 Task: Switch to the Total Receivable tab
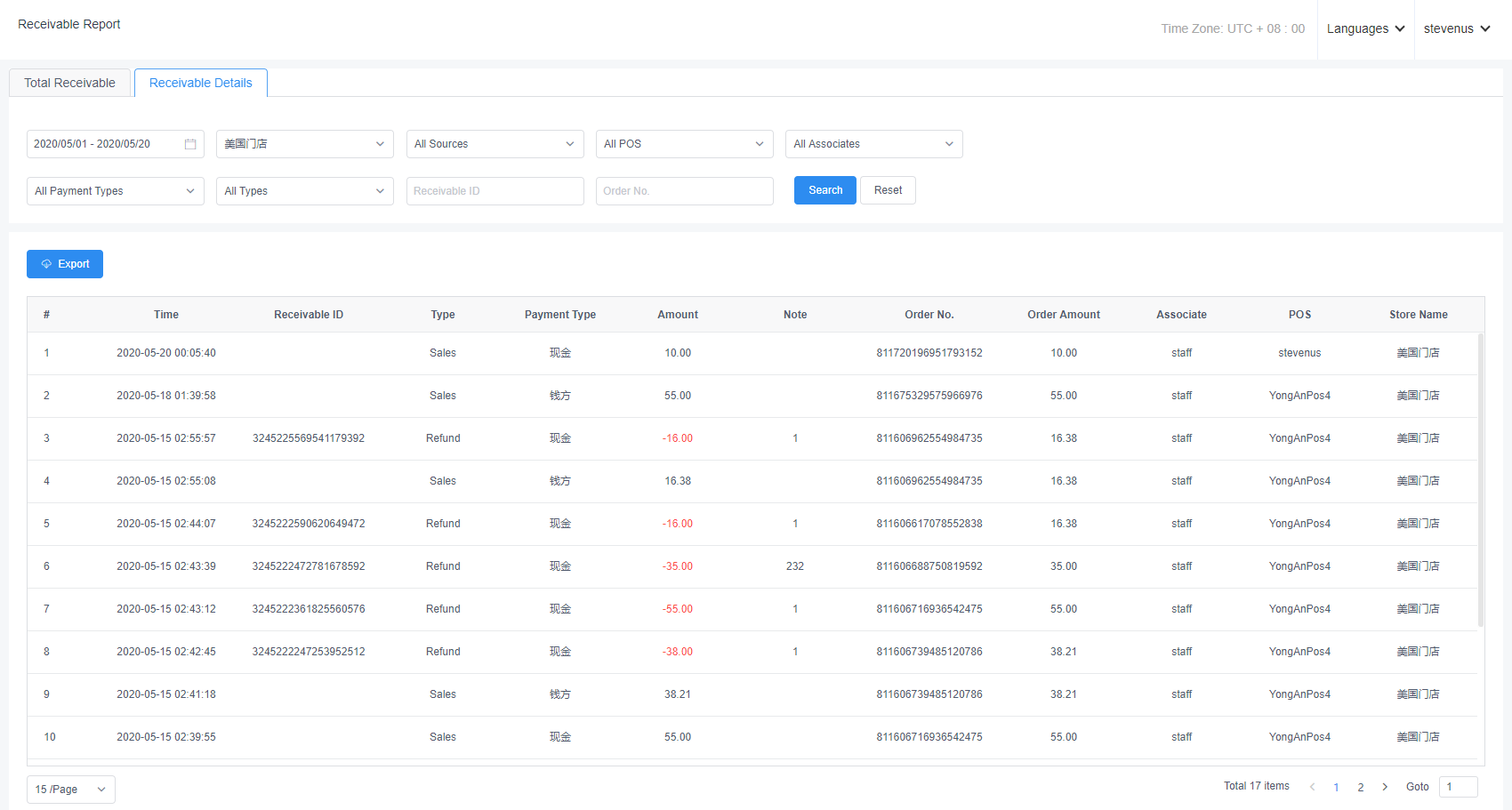[69, 83]
